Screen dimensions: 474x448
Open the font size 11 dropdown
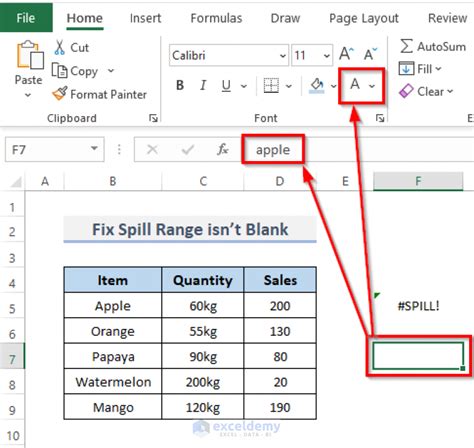tap(327, 55)
